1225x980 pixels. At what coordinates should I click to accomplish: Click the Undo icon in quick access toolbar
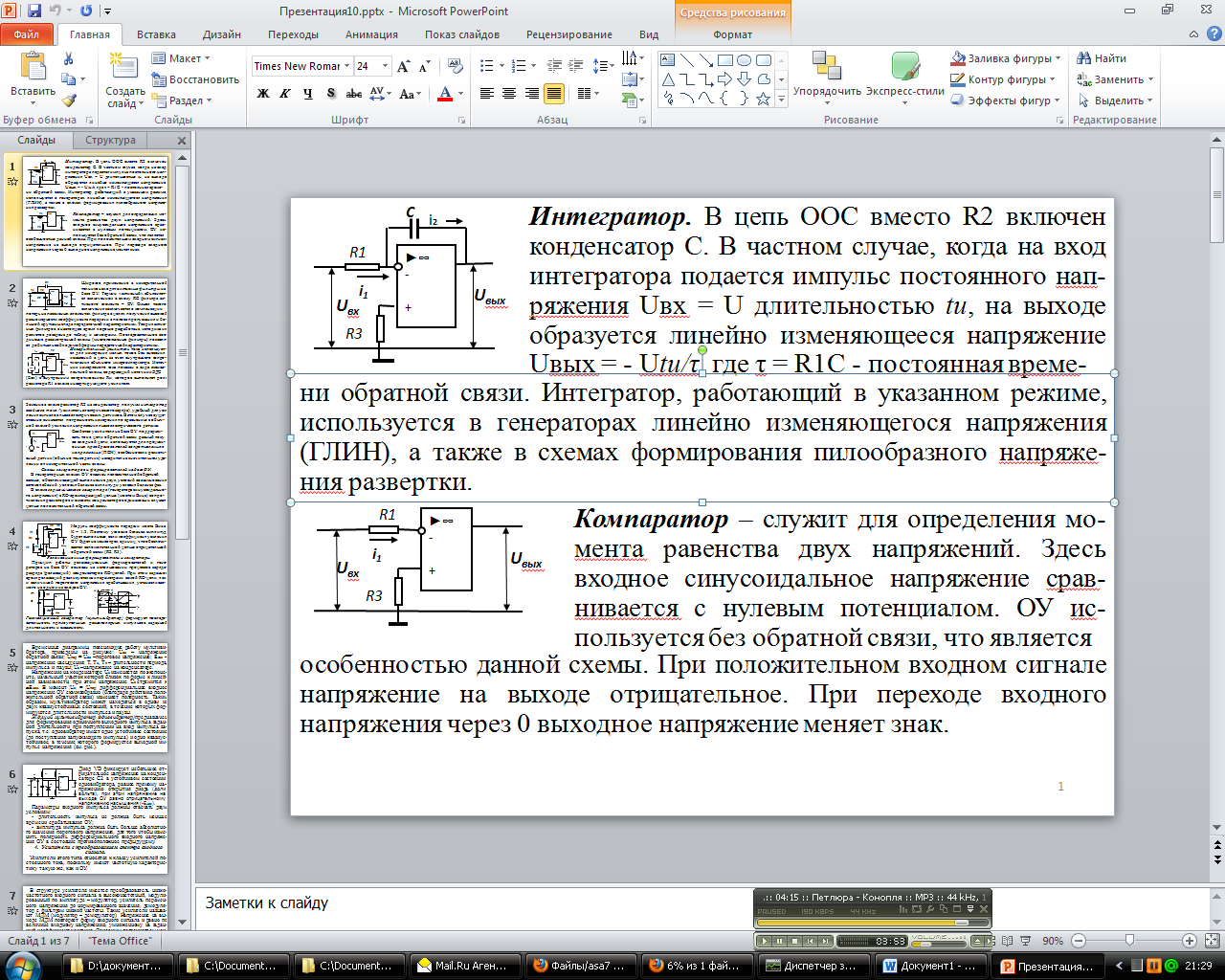tap(55, 11)
